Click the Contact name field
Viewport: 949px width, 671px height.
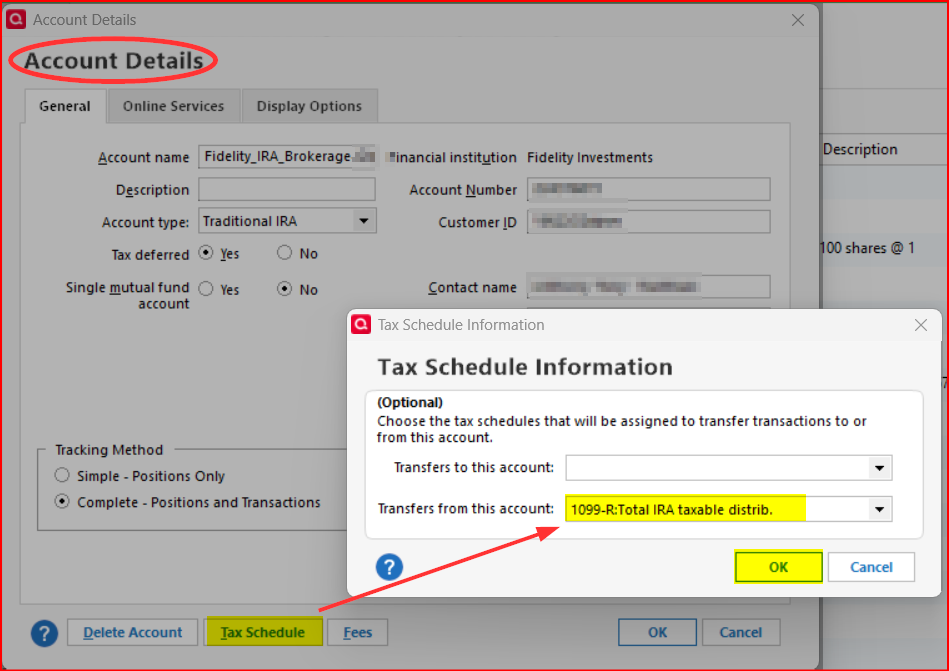pos(649,287)
